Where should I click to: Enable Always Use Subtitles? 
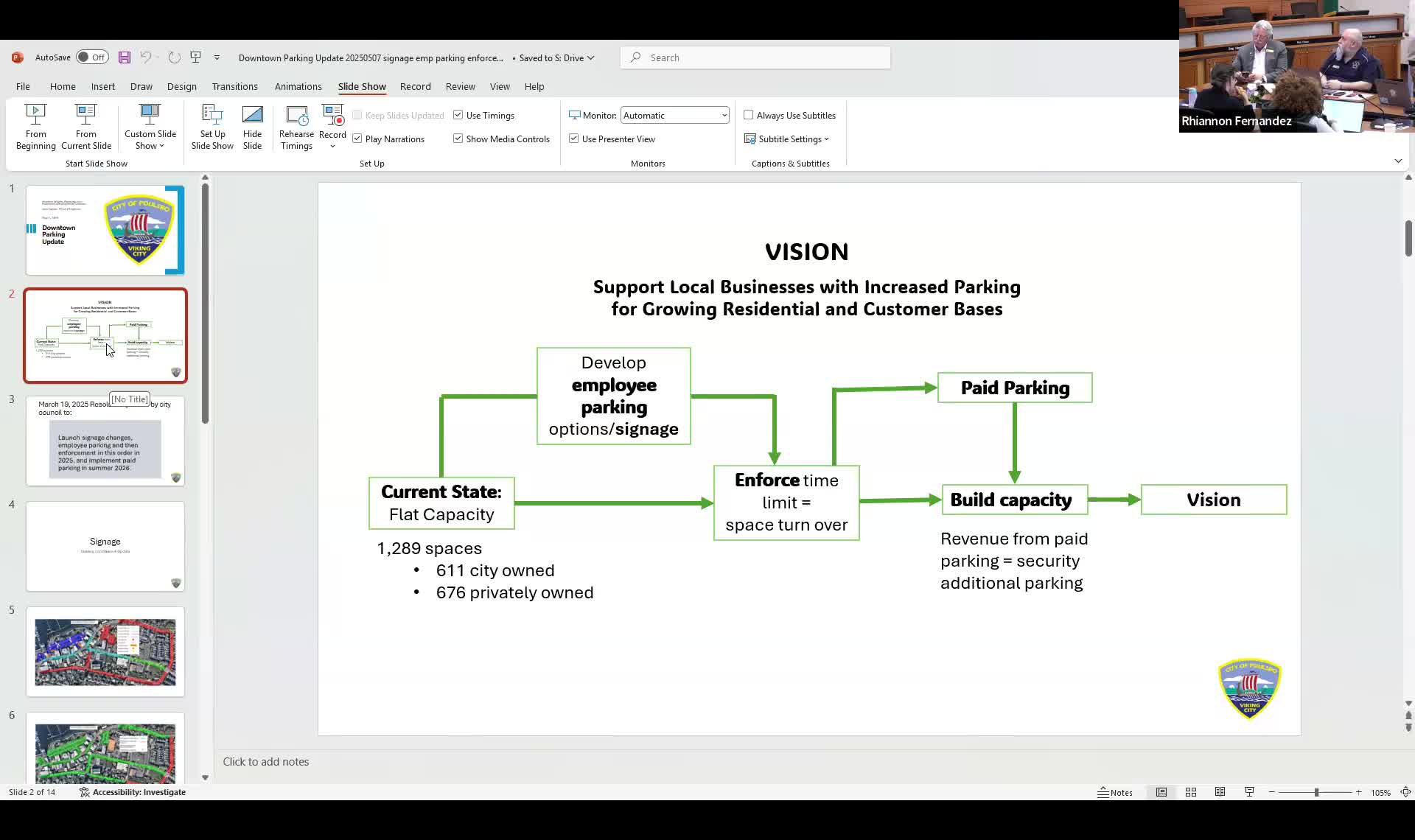coord(748,115)
